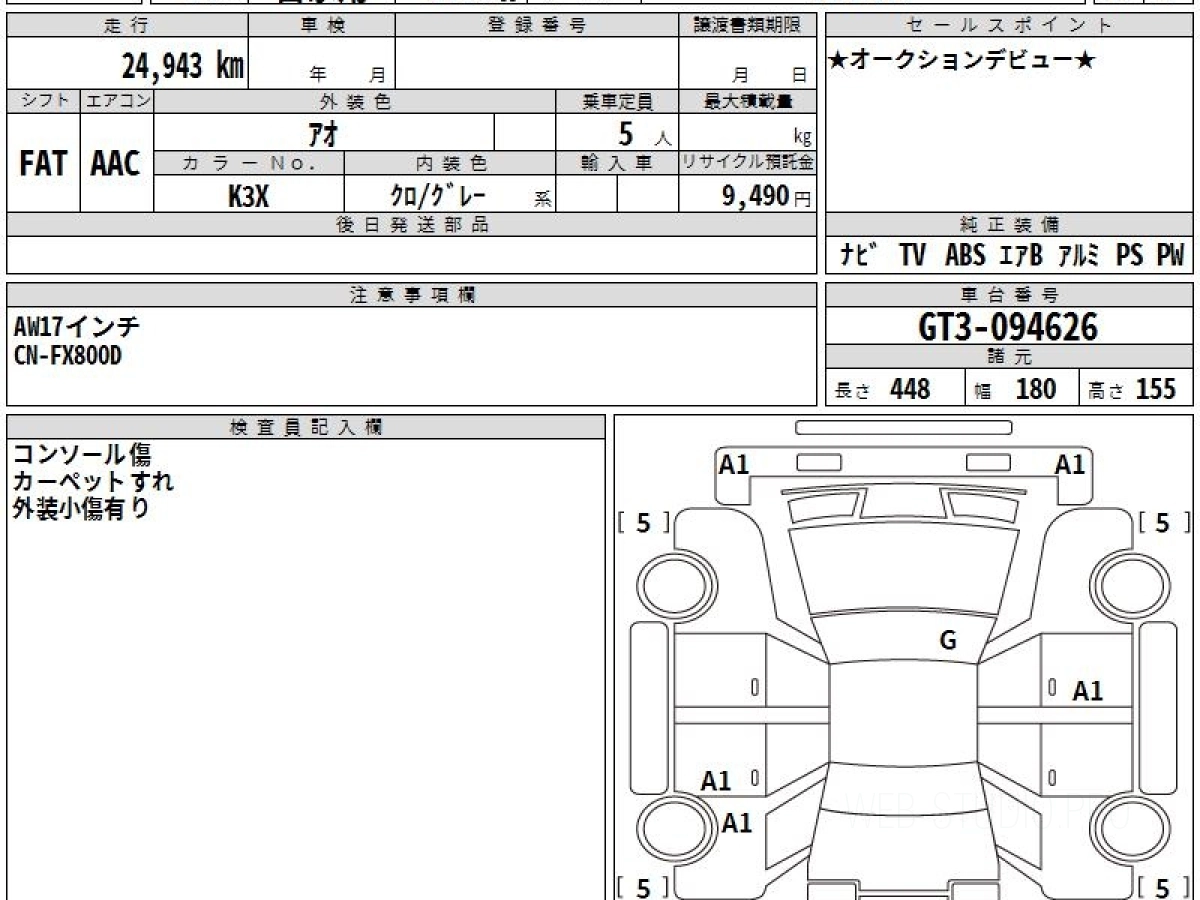Image resolution: width=1200 pixels, height=900 pixels.
Task: Select the TV equipment label
Action: pos(911,256)
